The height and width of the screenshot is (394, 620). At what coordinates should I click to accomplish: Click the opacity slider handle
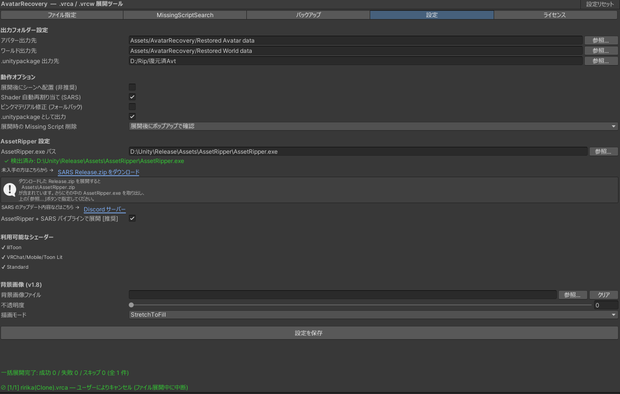coord(131,305)
